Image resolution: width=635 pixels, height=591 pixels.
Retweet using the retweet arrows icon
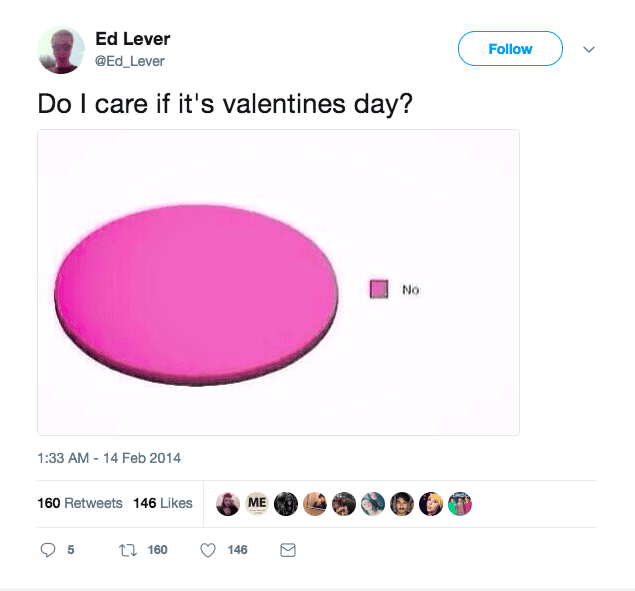(x=128, y=550)
